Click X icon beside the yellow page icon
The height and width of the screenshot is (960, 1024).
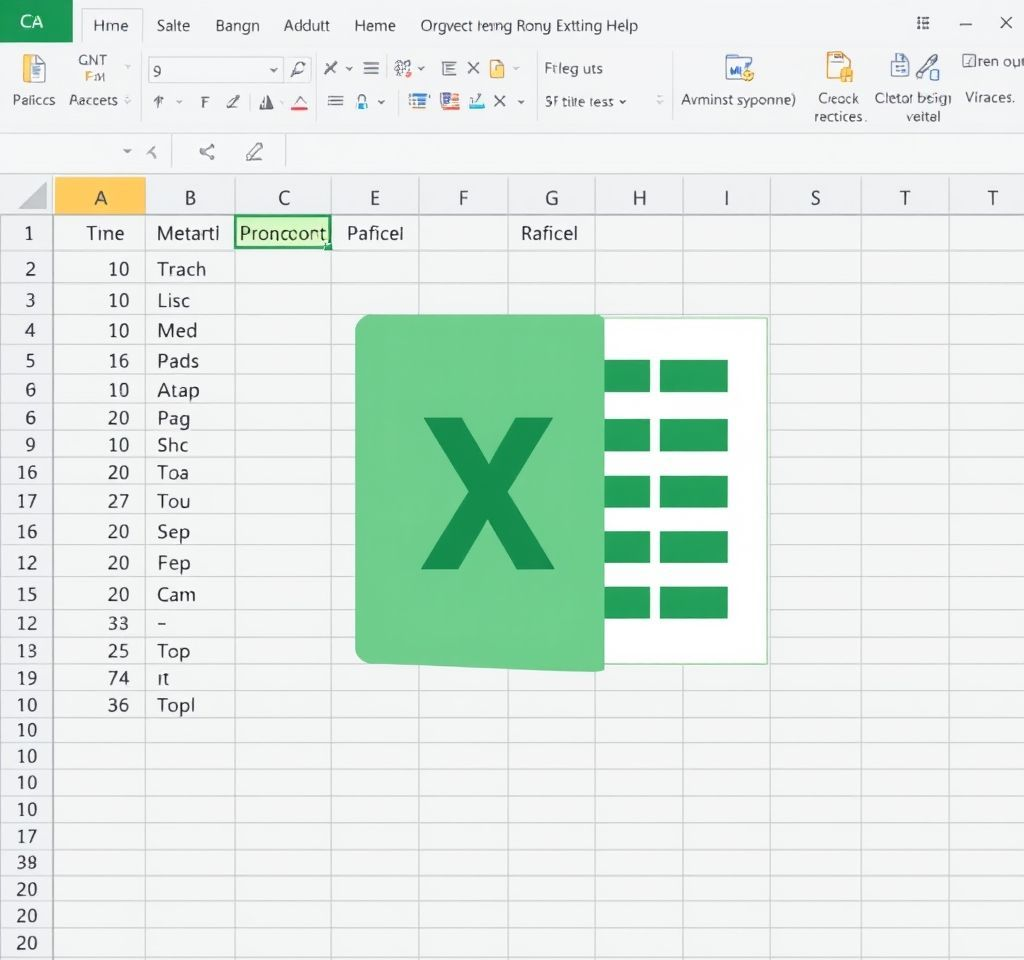click(x=473, y=68)
